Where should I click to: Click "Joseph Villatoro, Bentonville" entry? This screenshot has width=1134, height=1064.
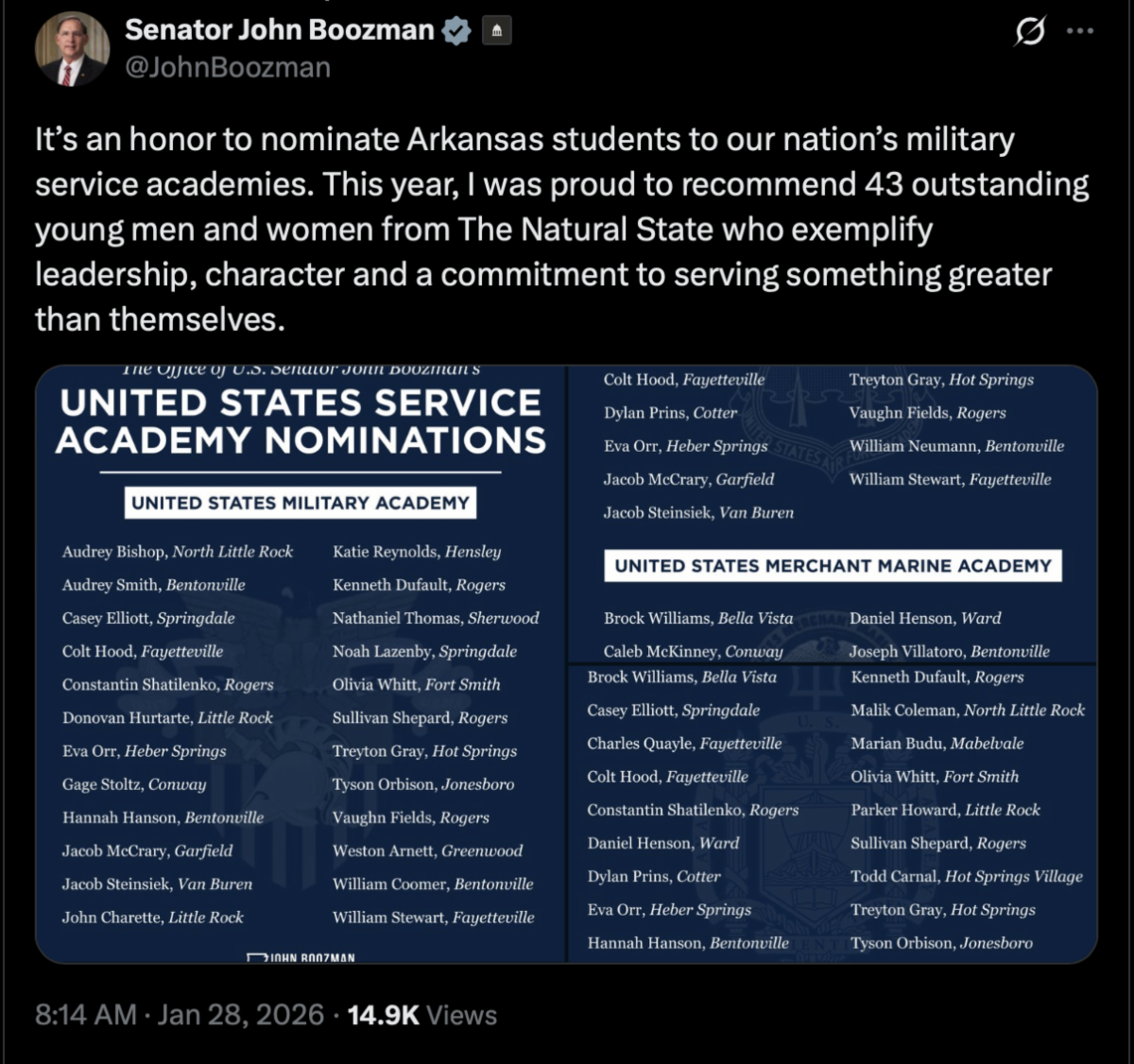[949, 651]
